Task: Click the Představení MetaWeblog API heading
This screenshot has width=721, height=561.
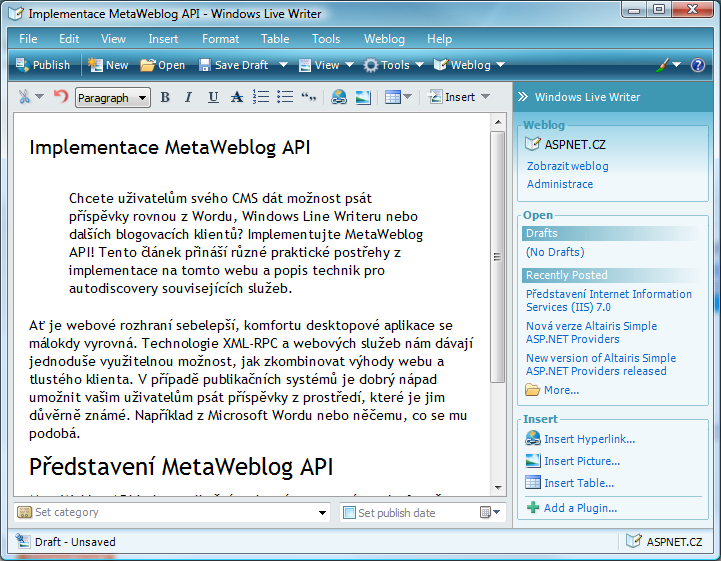Action: coord(181,466)
